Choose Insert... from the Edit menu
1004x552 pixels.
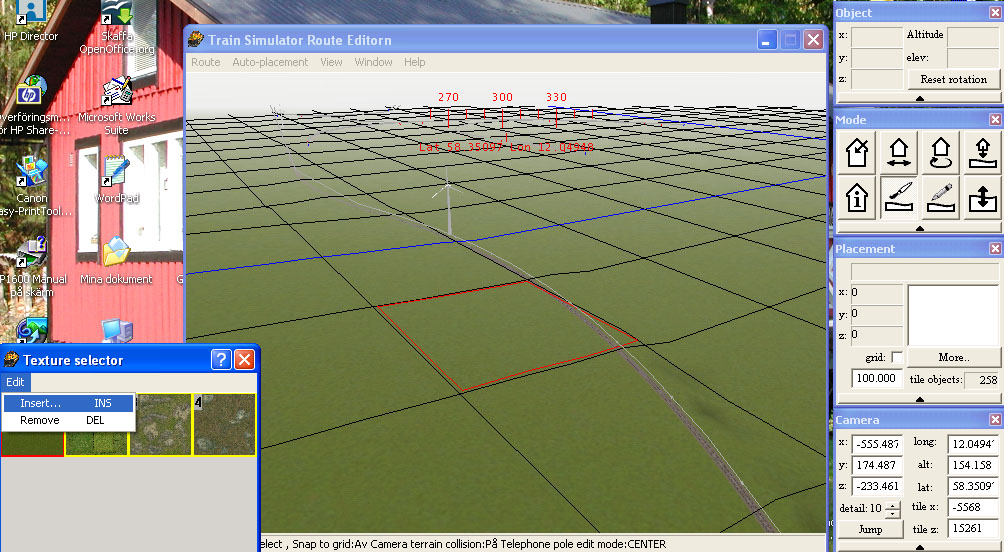click(69, 403)
